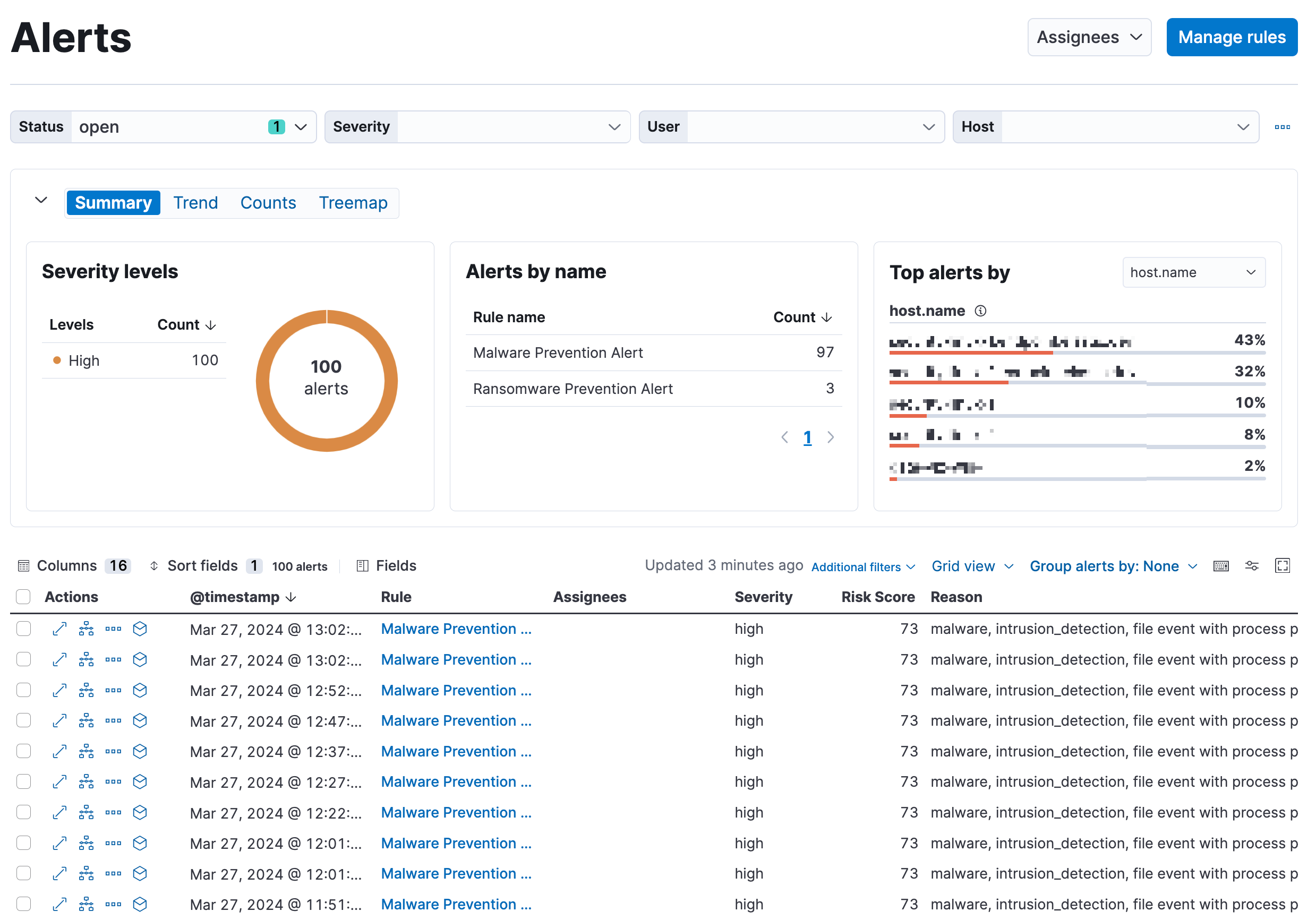The height and width of the screenshot is (920, 1316).
Task: Enter fullscreen mode for alerts table
Action: pos(1283,566)
